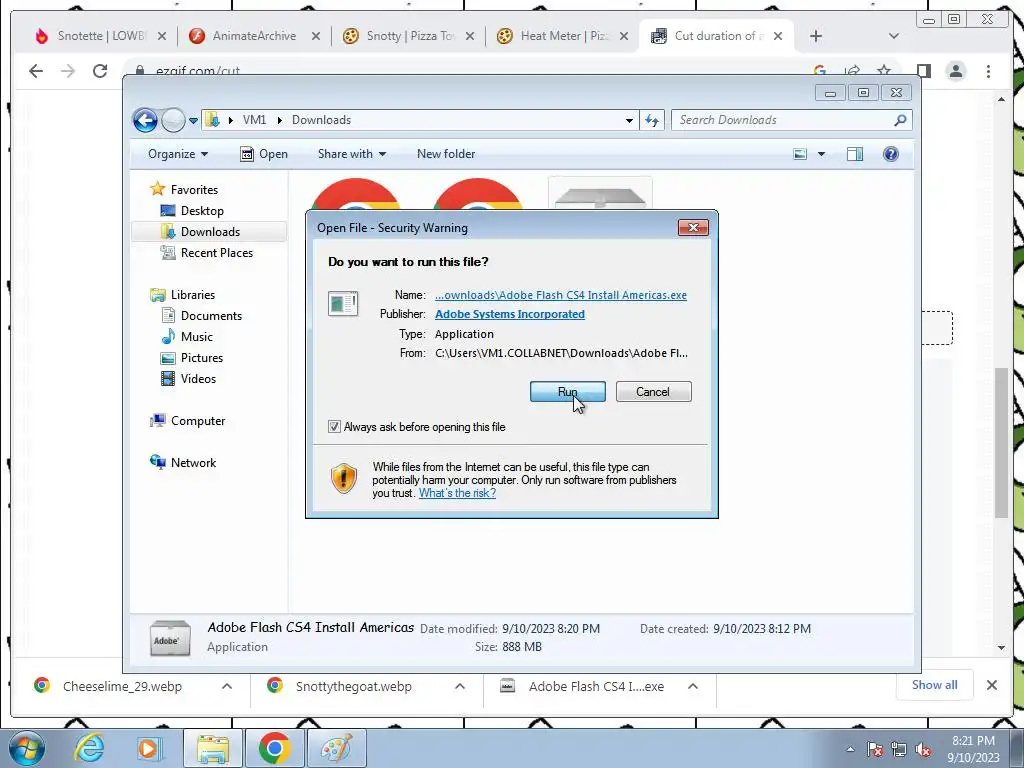Open the Windows Start menu
The width and height of the screenshot is (1024, 768).
(x=27, y=748)
